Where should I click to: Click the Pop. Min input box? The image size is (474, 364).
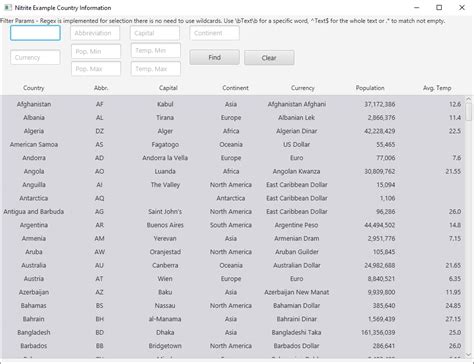(96, 51)
